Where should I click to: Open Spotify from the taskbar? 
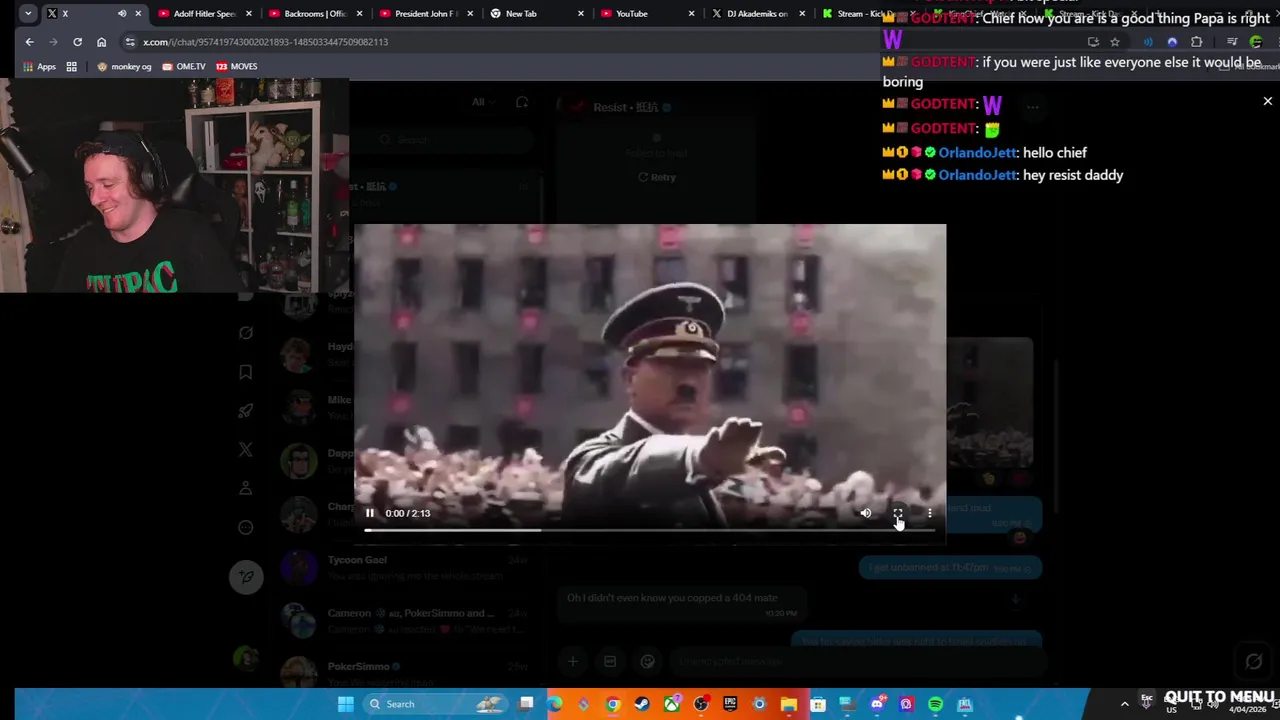coord(935,704)
